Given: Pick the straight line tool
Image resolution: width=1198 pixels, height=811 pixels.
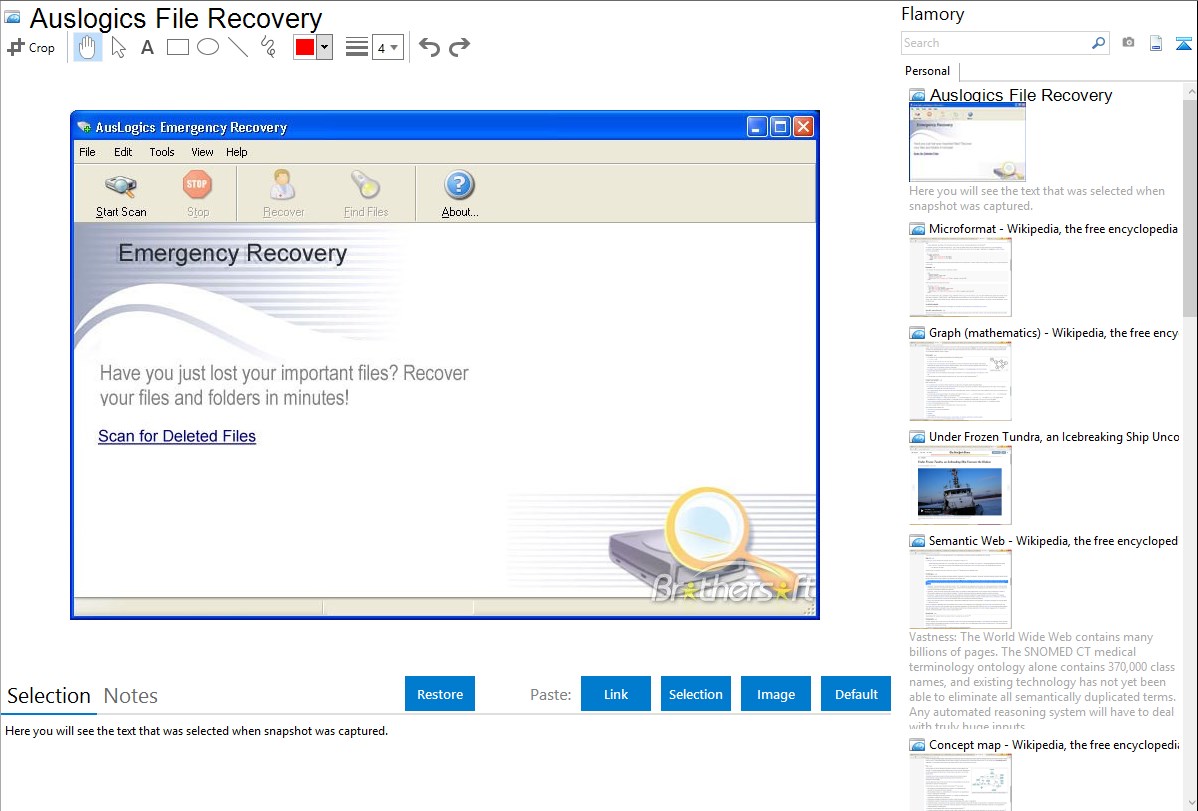Looking at the screenshot, I should click(238, 47).
